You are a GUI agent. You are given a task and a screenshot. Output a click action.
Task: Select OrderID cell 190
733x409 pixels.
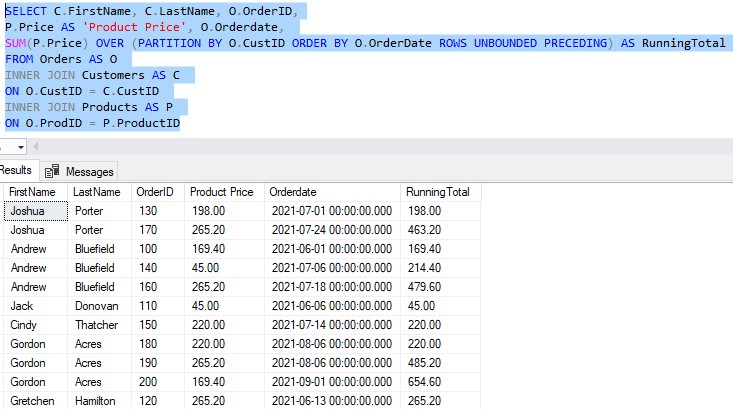coord(158,363)
